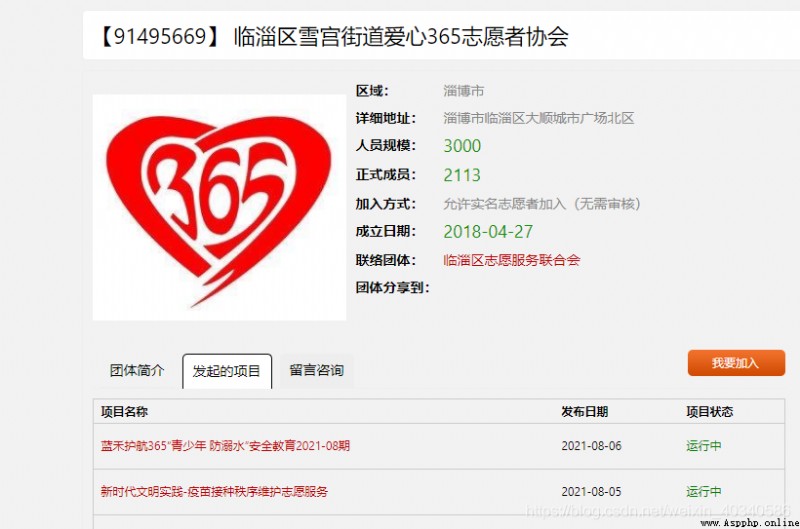Open project 蓝禾护航365 防溺水 安全教育2021-08期

click(x=225, y=446)
